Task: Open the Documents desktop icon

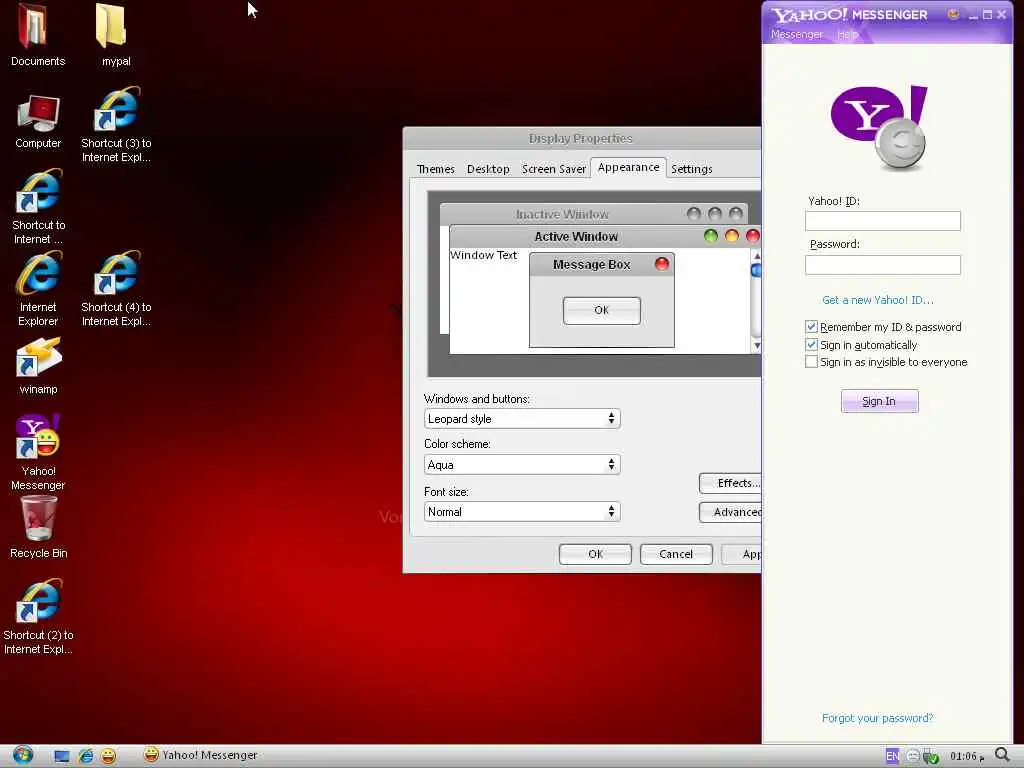Action: (x=37, y=35)
